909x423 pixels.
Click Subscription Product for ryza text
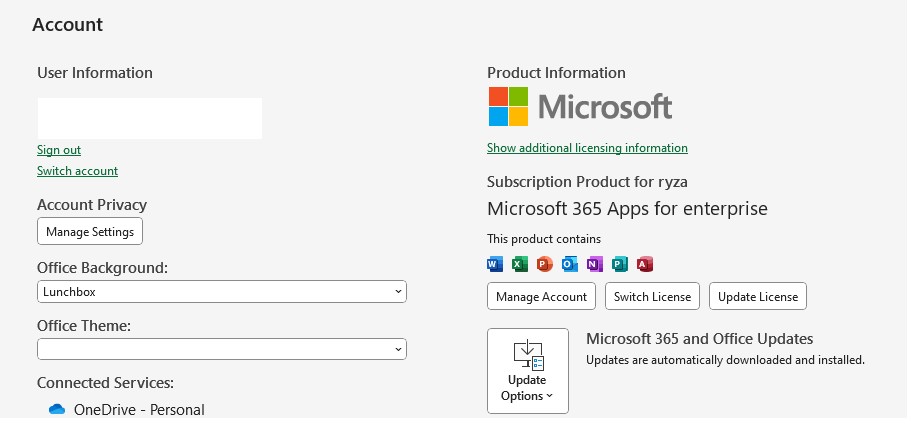click(587, 182)
